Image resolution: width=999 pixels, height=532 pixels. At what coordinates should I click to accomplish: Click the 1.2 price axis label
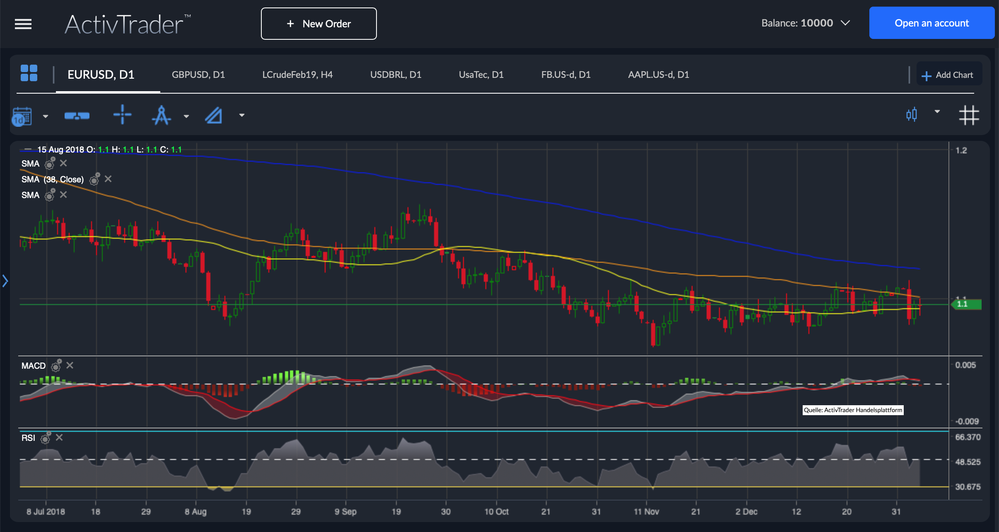coord(961,151)
